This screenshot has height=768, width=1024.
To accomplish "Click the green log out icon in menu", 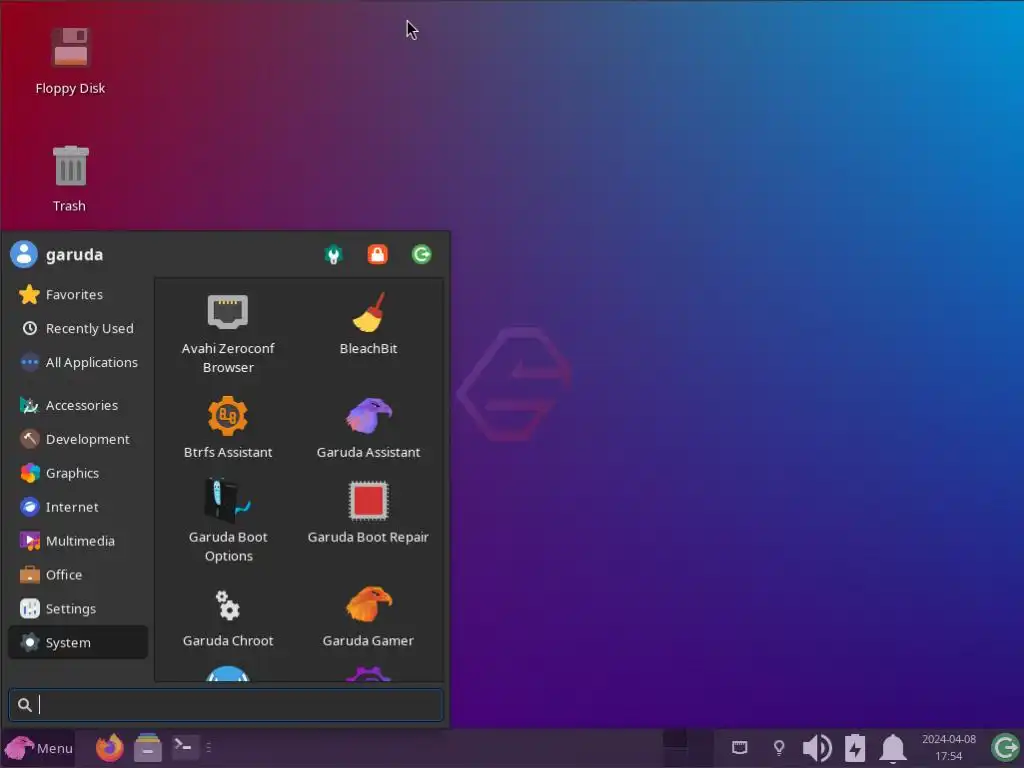I will tap(421, 254).
